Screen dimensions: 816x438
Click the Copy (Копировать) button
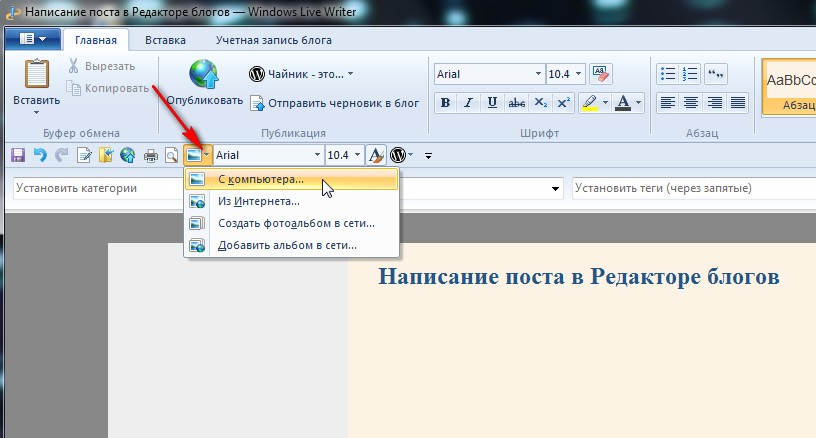(108, 88)
